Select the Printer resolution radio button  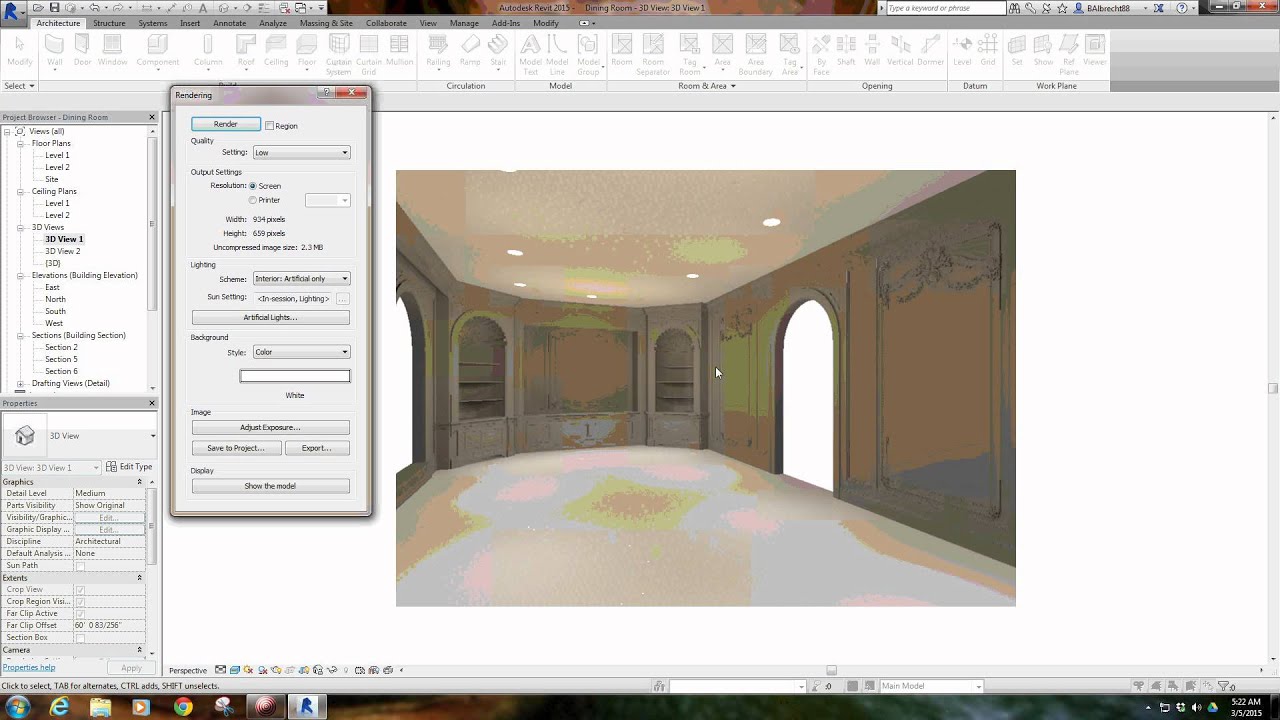[253, 200]
